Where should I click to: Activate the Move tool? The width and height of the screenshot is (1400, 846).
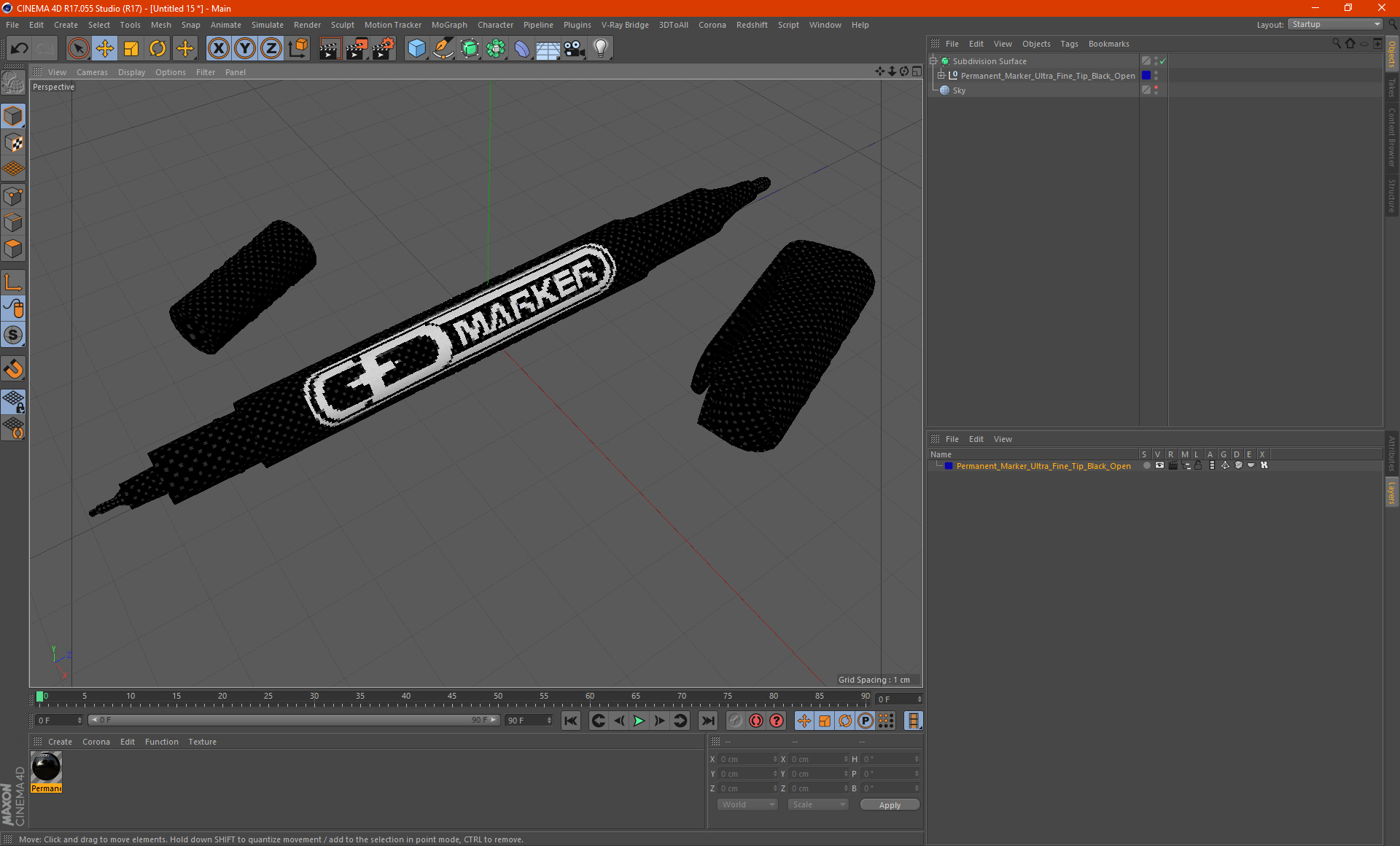(x=105, y=49)
